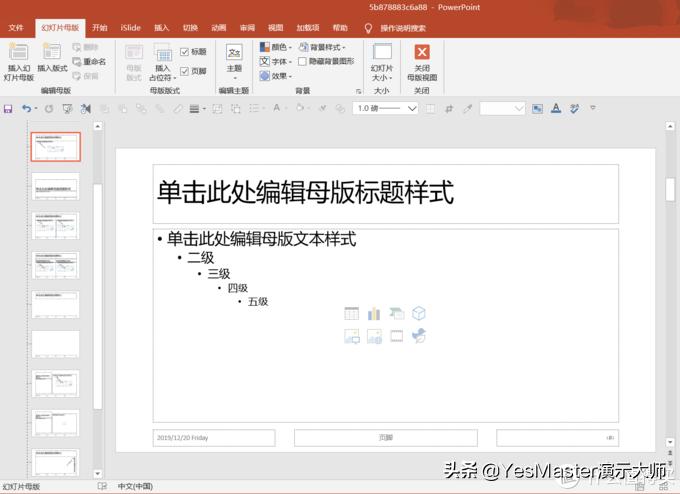Insert a table via the placeholder icon
This screenshot has width=680, height=494.
click(x=352, y=314)
